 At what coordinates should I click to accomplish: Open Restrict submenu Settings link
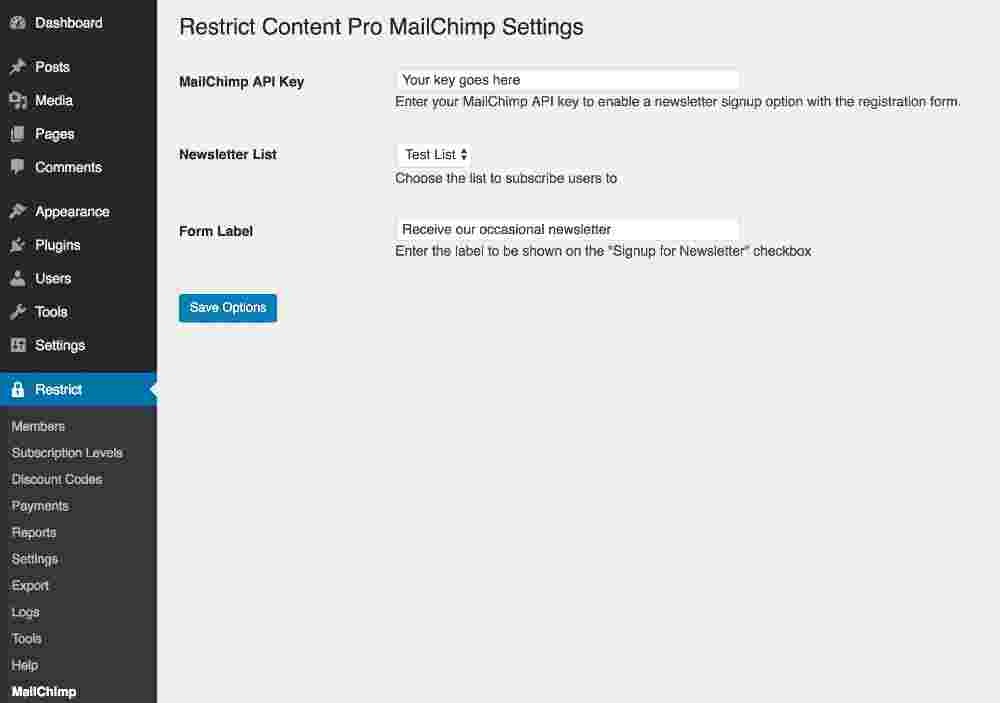point(34,559)
